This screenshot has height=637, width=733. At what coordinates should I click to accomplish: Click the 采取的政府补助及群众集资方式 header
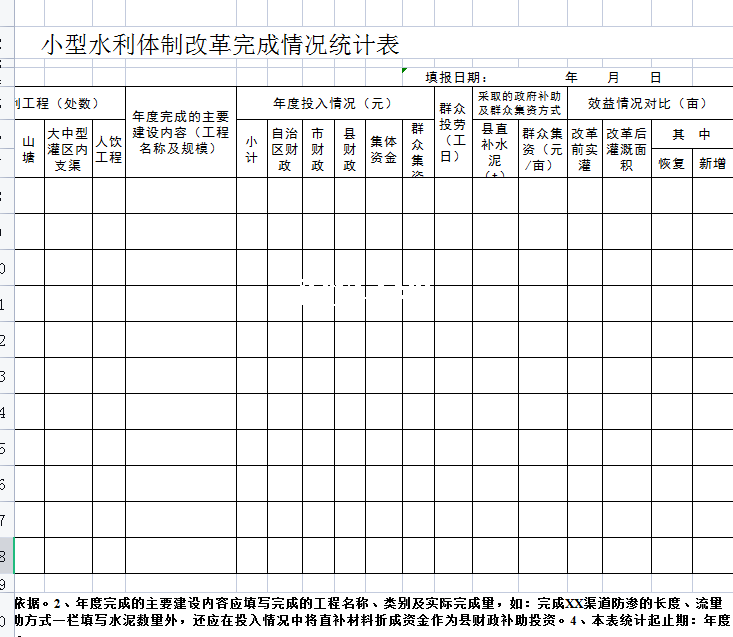click(519, 103)
